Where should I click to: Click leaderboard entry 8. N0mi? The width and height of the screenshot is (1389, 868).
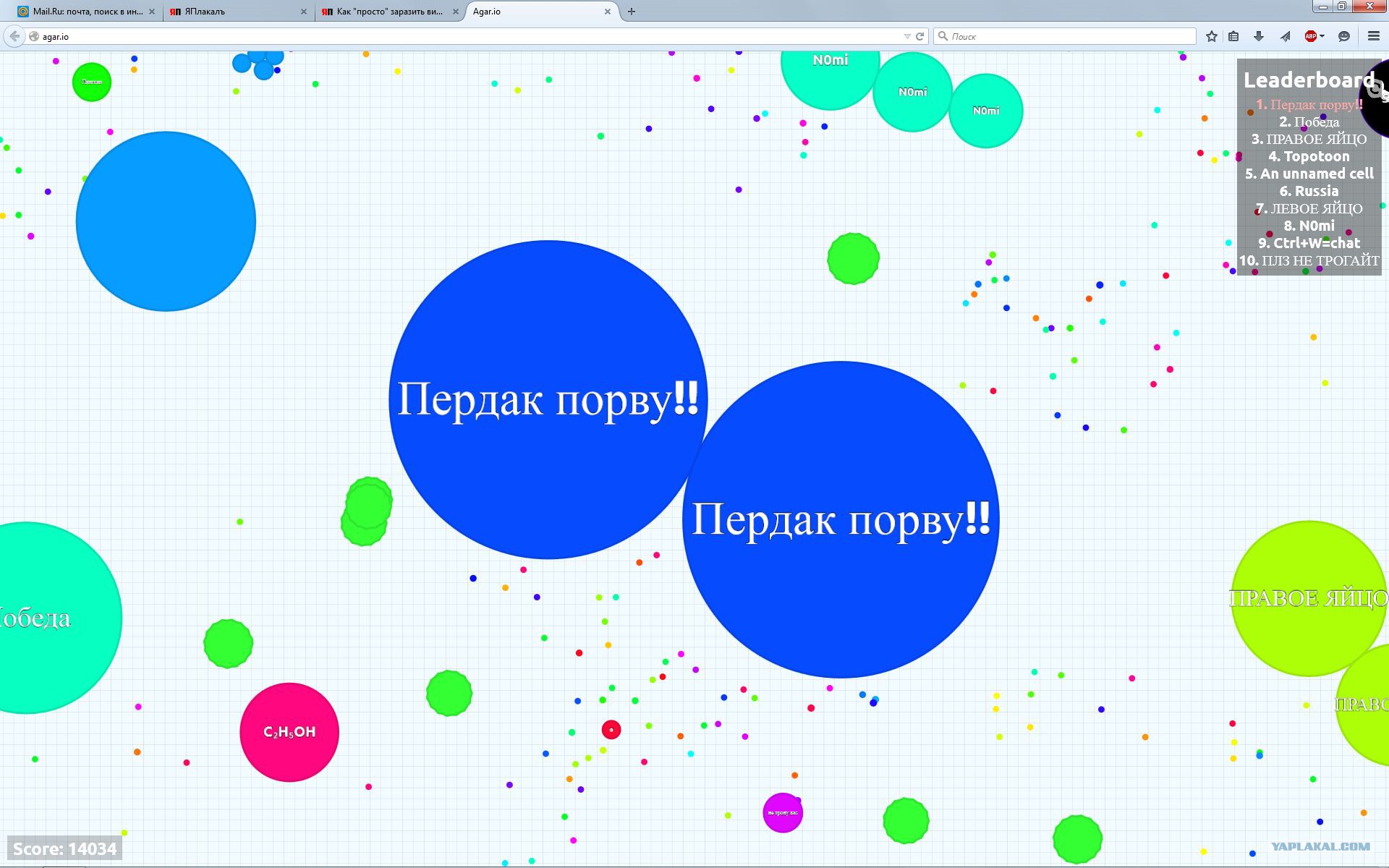pos(1309,226)
